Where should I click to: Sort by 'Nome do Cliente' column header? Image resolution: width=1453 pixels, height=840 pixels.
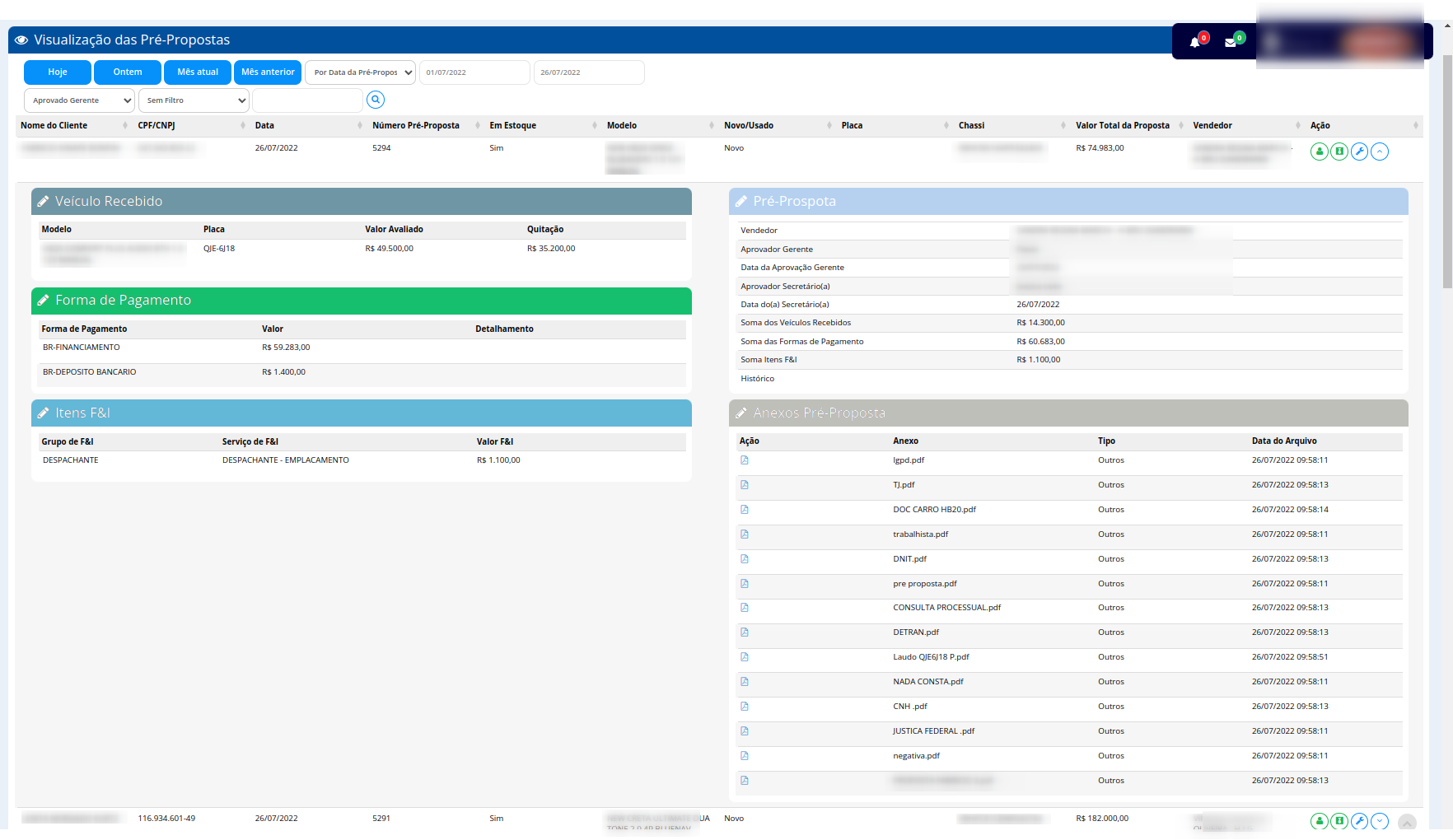click(x=54, y=125)
